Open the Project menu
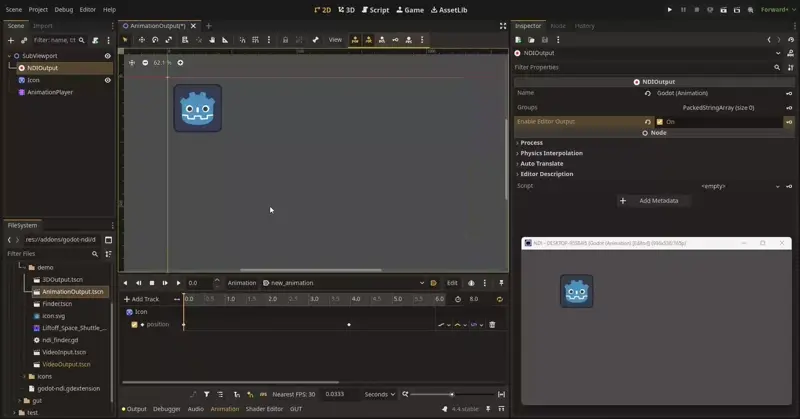800x419 pixels. [38, 10]
